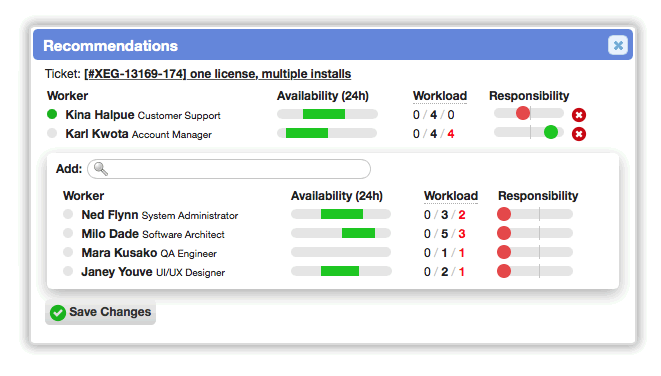Select the Mara Kusako radio button
This screenshot has height=376, width=661.
[68, 252]
